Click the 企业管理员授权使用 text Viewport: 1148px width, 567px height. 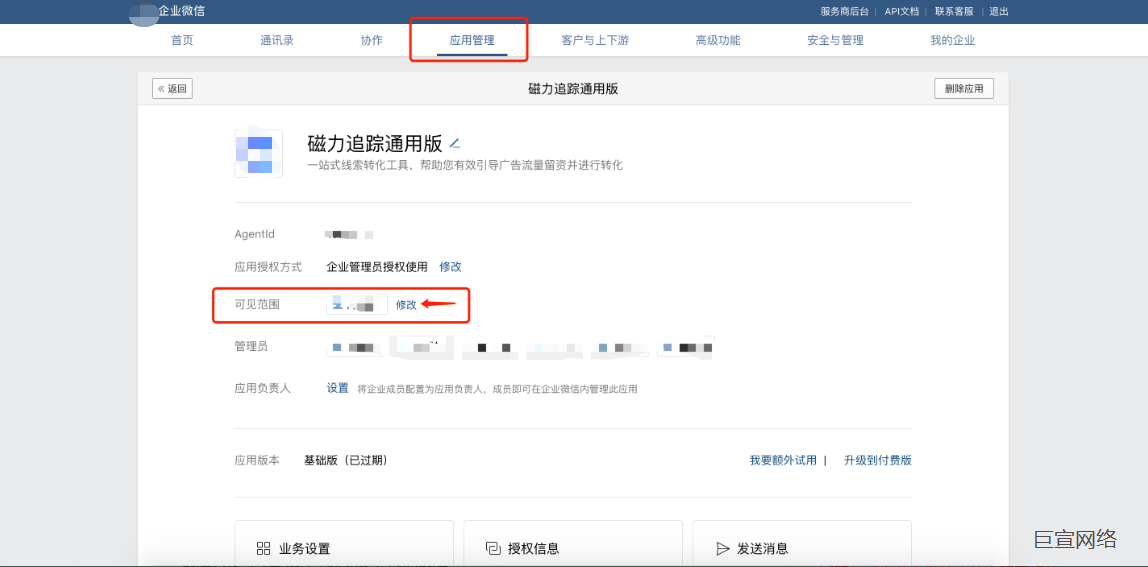377,267
